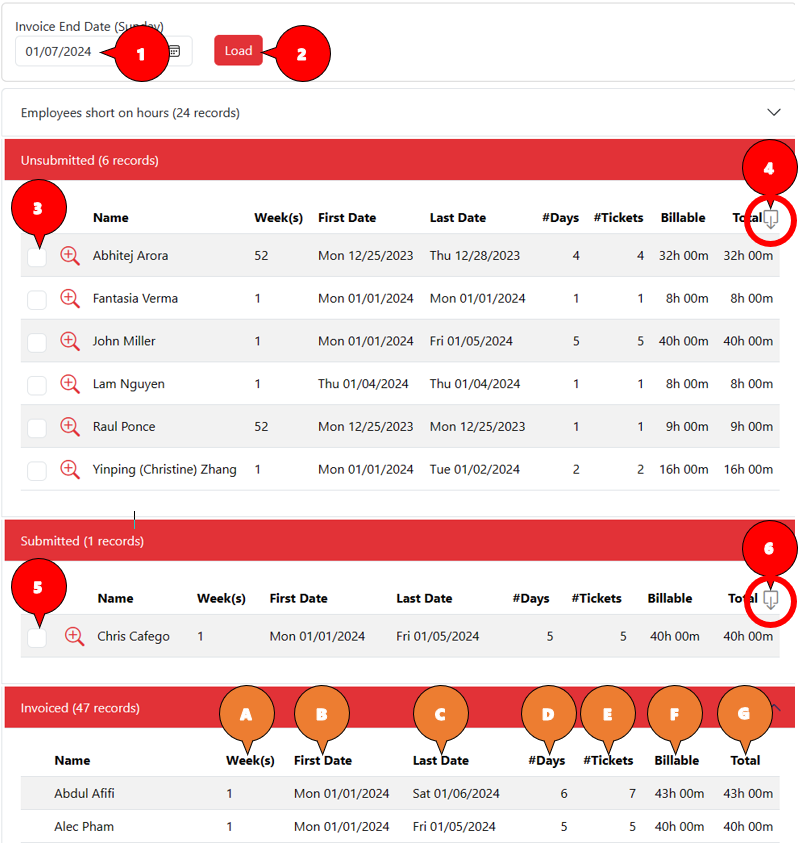This screenshot has width=802, height=843.
Task: Click the export icon in Submitted table header
Action: click(x=771, y=600)
